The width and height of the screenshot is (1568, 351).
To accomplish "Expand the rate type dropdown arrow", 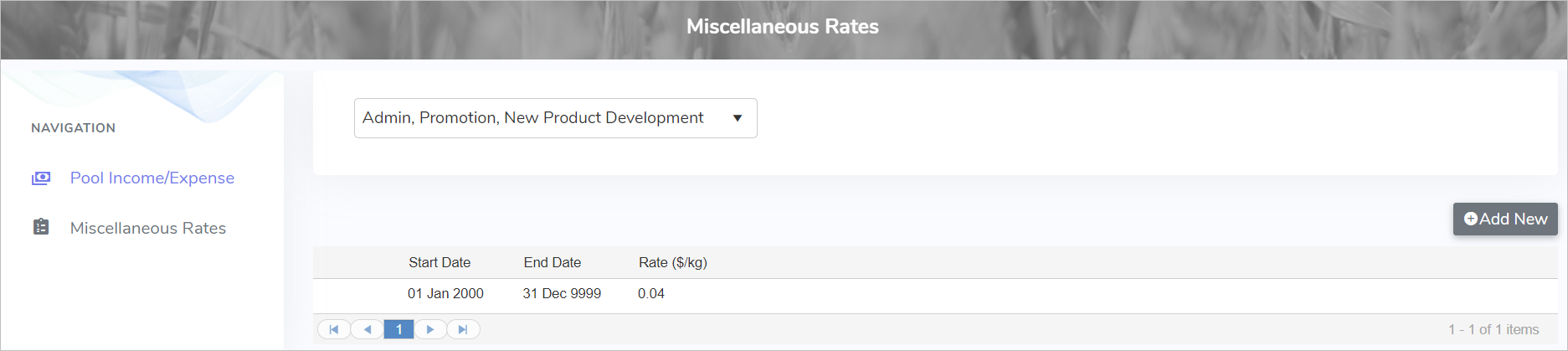I will pos(738,118).
